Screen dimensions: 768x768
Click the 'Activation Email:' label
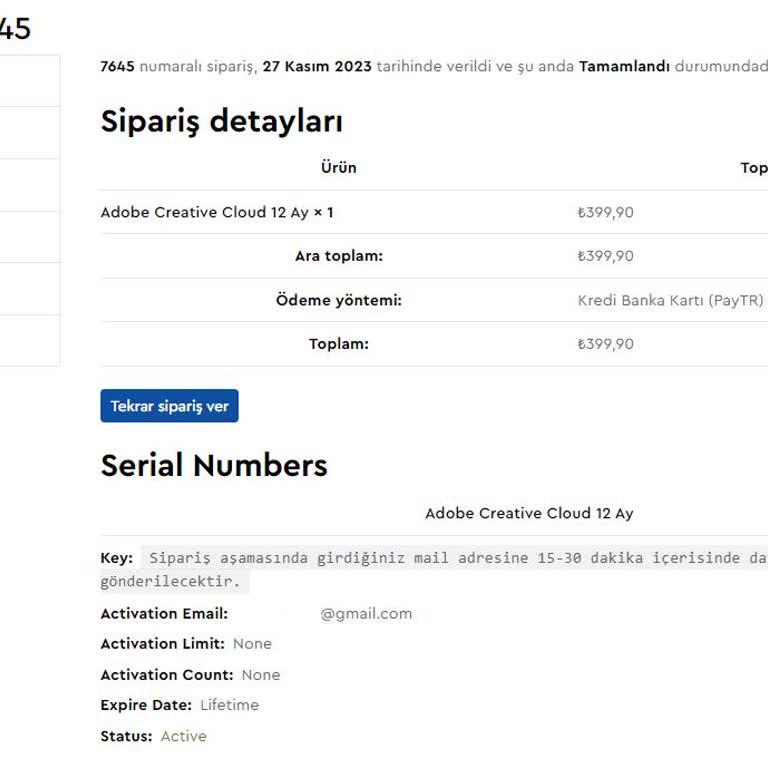[x=164, y=613]
